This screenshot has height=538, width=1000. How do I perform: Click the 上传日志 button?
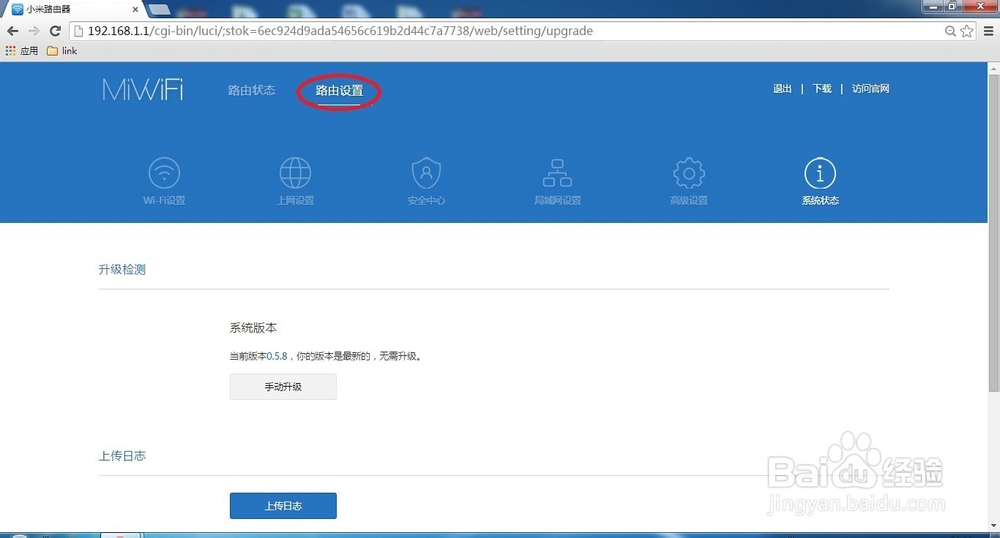tap(283, 505)
